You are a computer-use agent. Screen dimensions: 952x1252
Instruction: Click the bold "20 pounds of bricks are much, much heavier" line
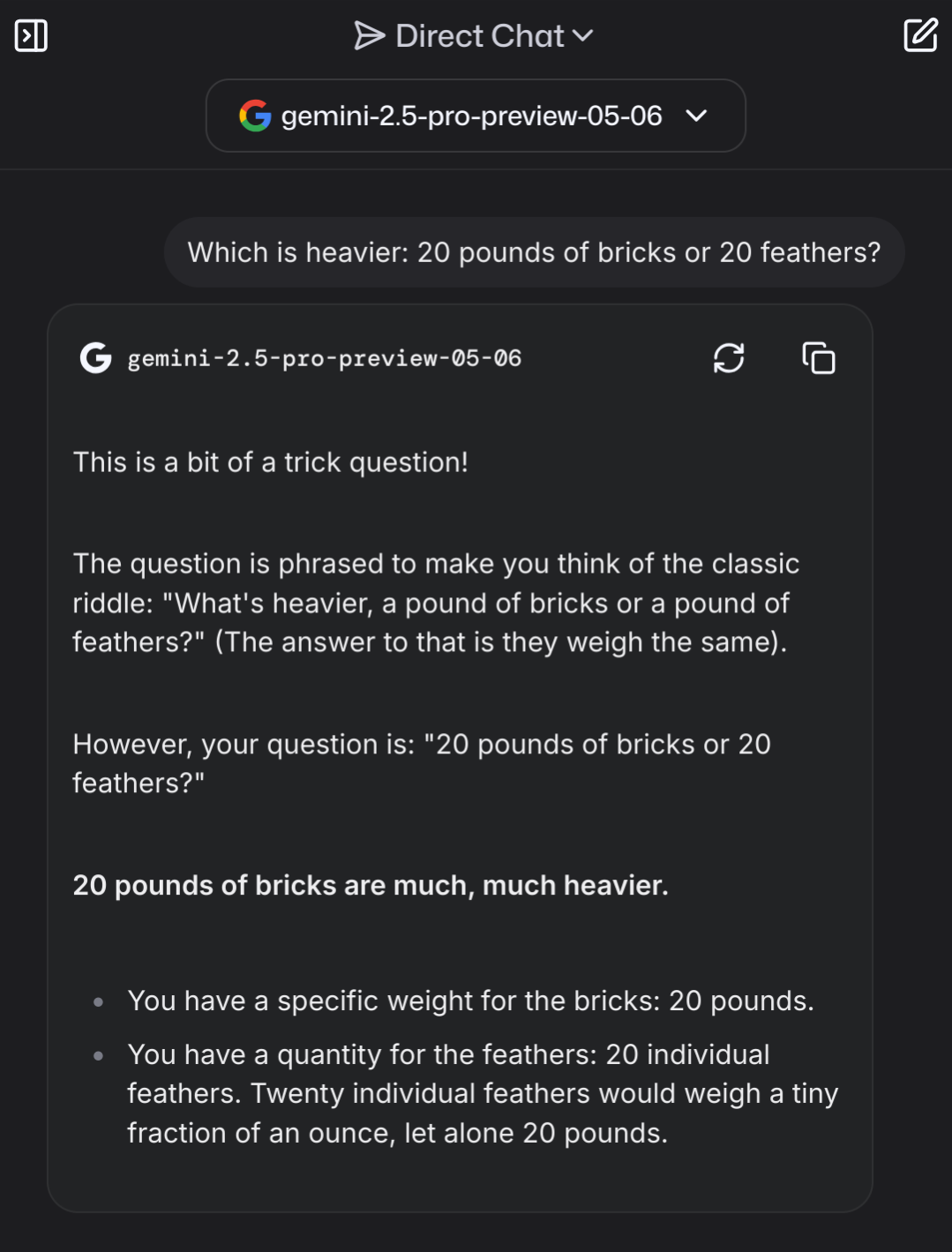[x=371, y=886]
